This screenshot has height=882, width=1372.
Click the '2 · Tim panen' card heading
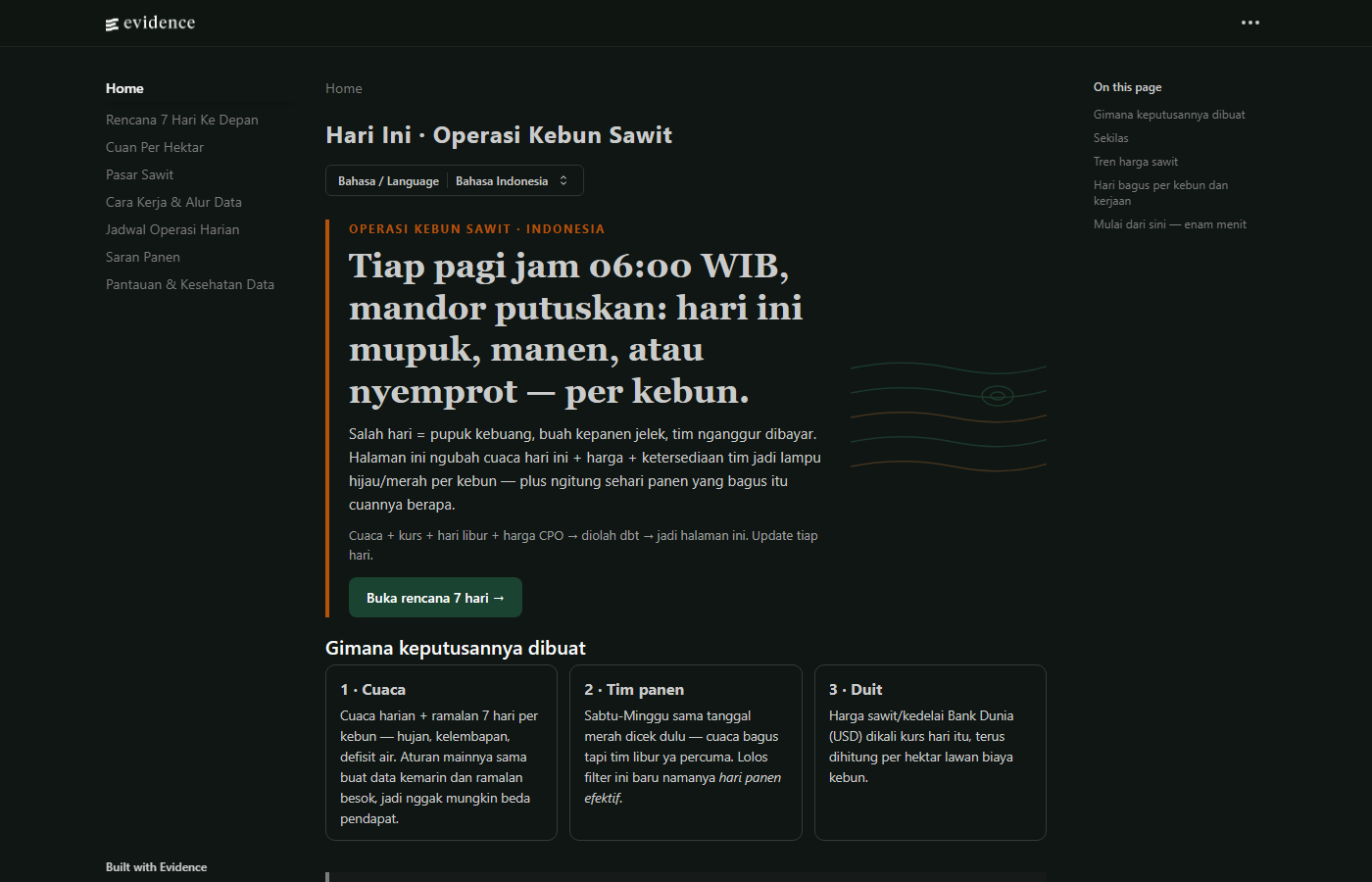634,690
